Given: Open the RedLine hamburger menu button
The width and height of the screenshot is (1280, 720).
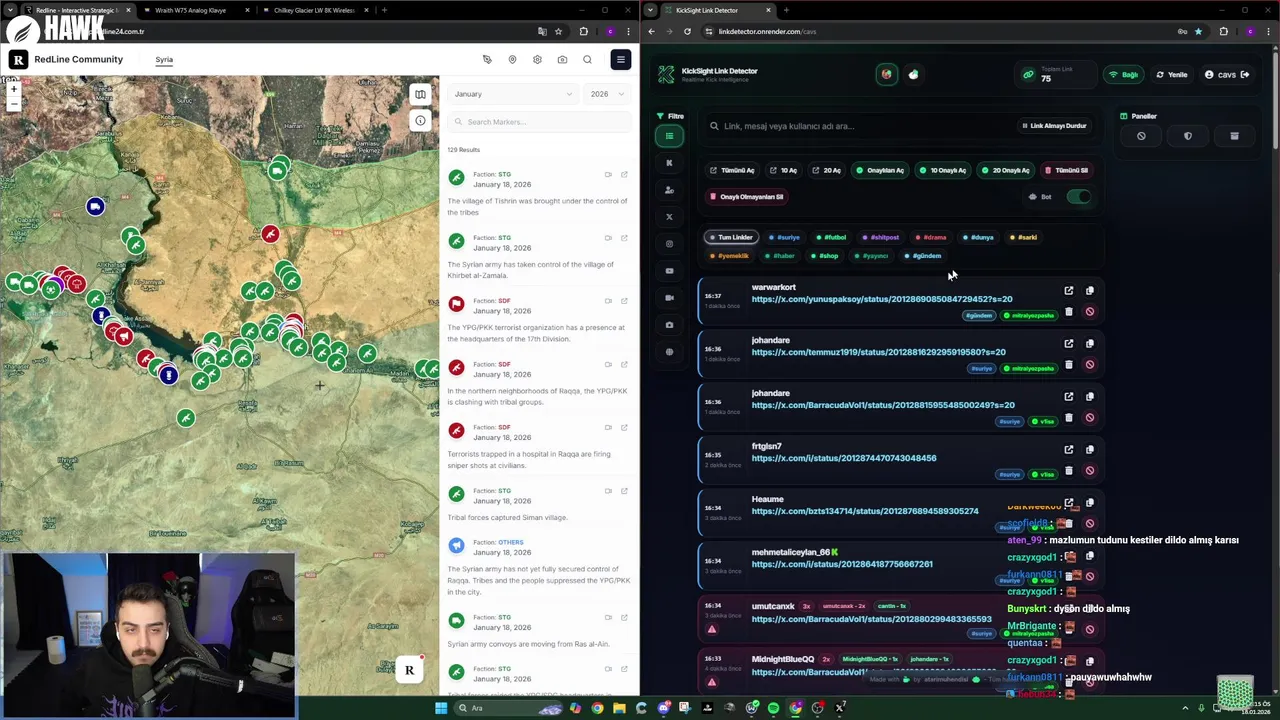Looking at the screenshot, I should click(x=620, y=59).
